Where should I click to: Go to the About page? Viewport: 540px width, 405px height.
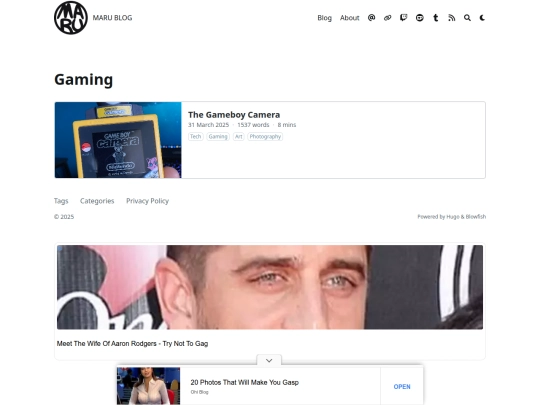[350, 18]
